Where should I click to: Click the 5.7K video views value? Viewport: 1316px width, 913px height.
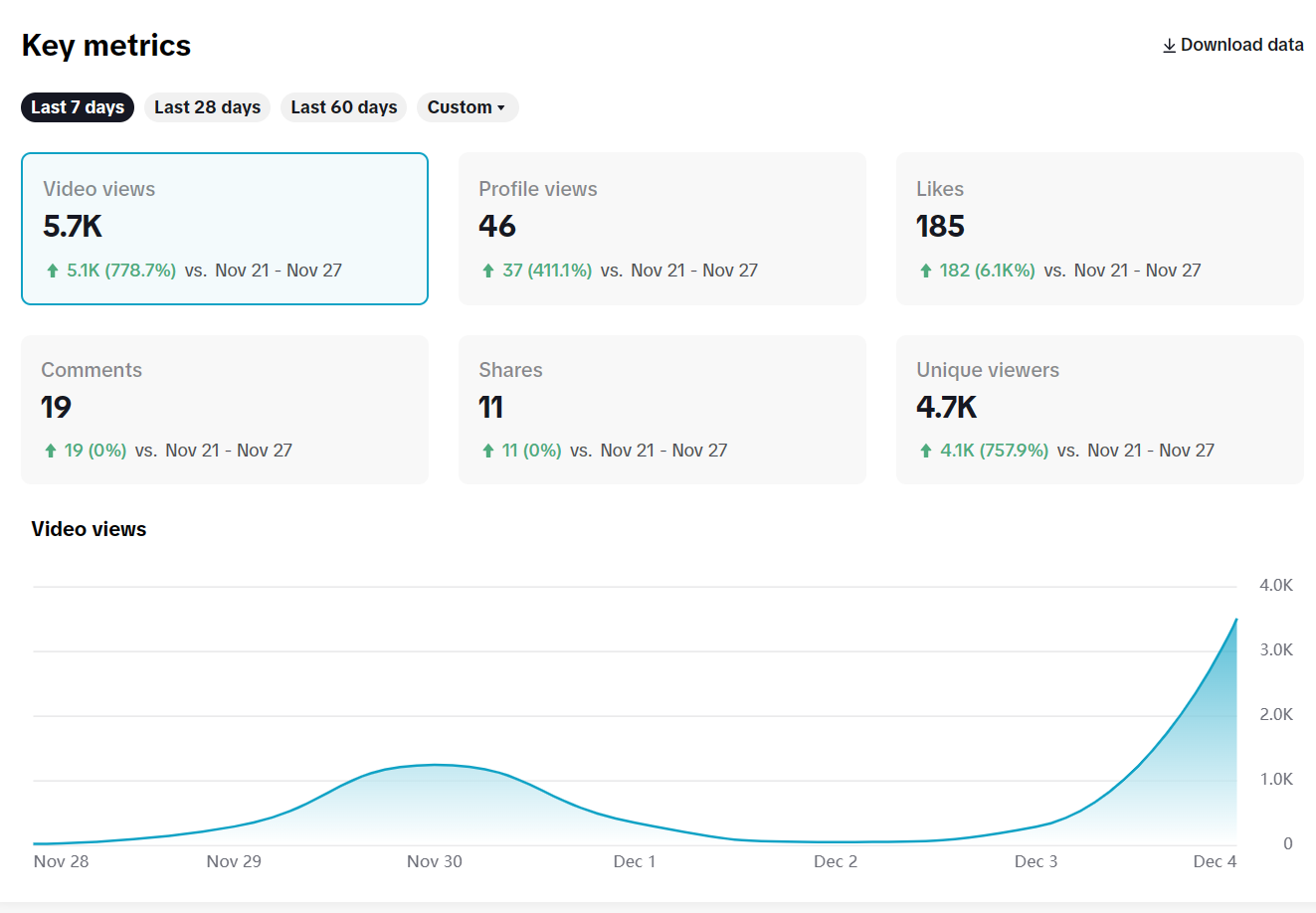tap(73, 227)
